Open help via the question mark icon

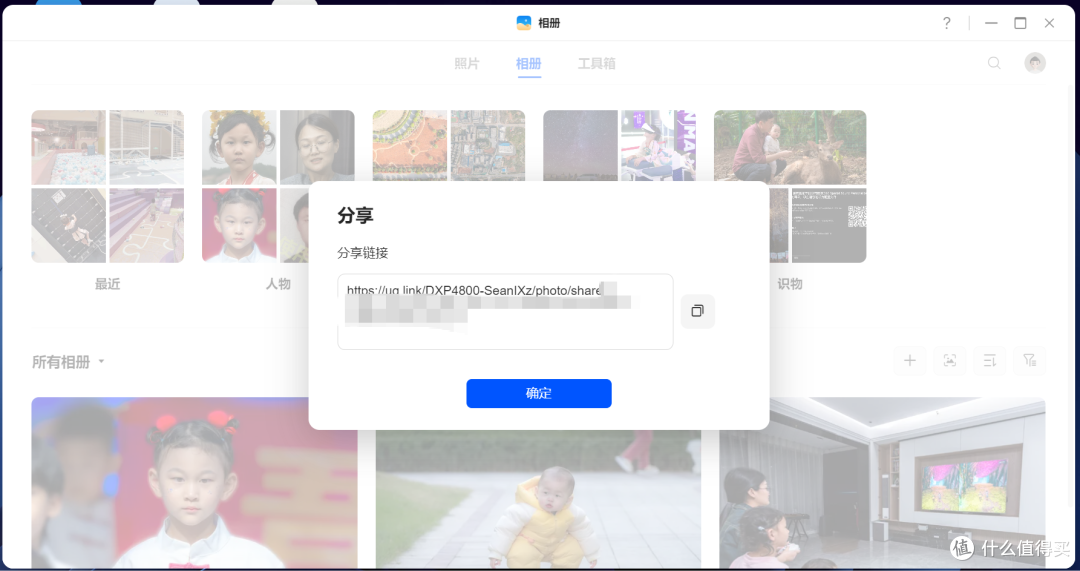[x=947, y=23]
